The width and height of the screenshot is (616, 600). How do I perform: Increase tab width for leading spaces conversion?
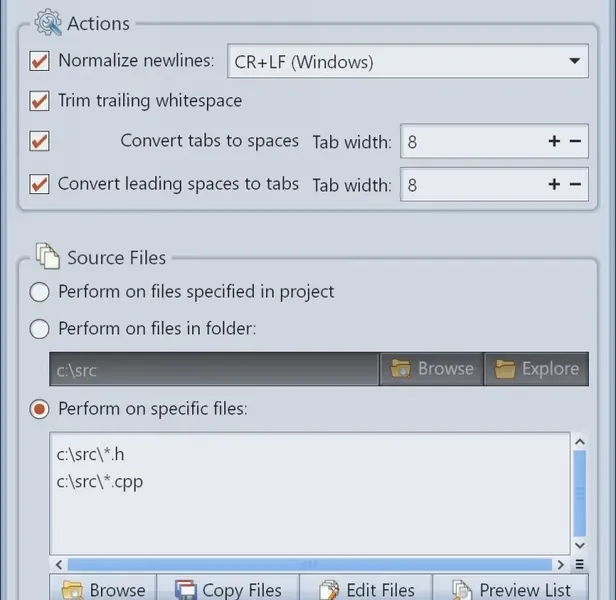point(554,185)
